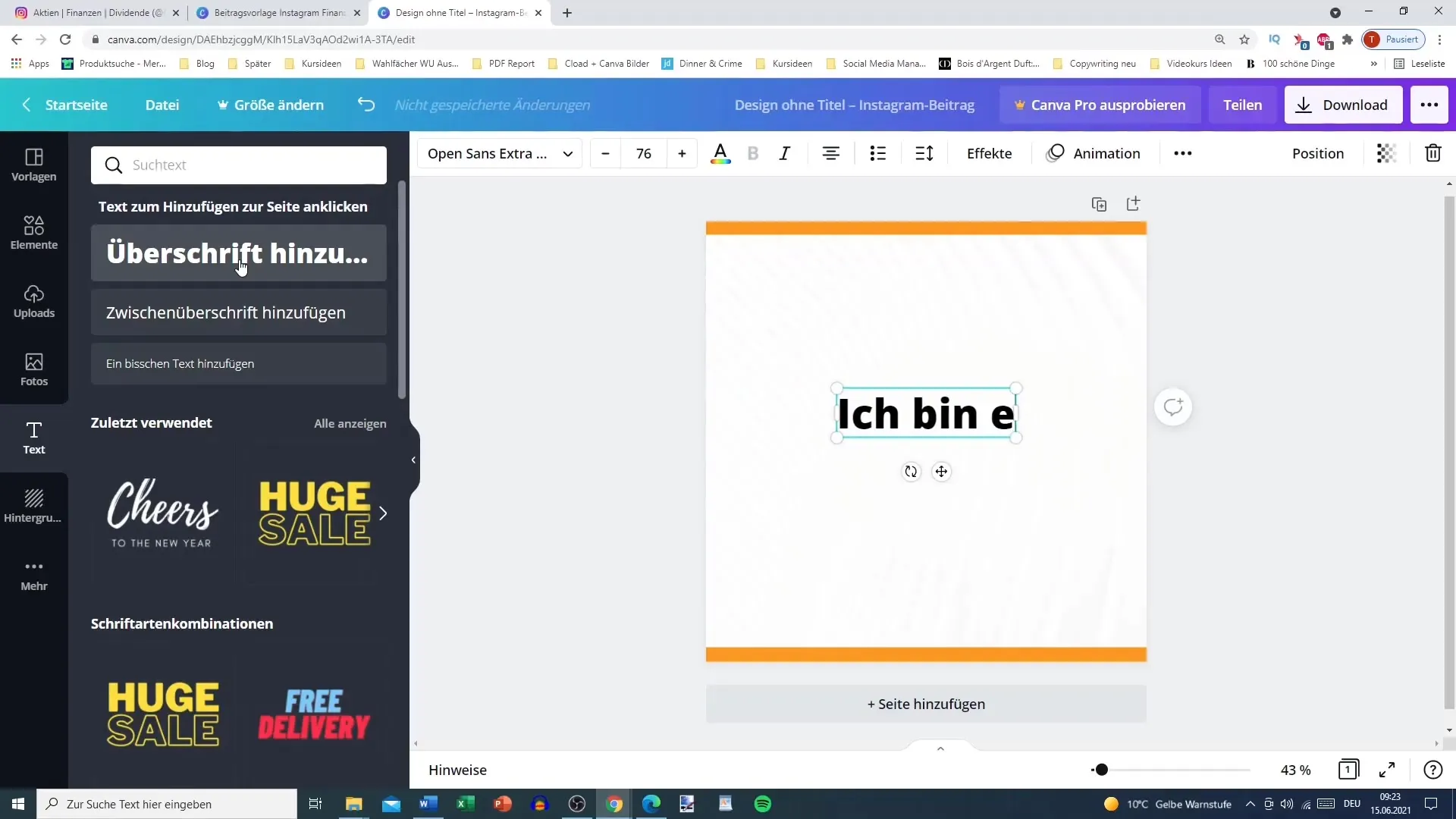This screenshot has height=819, width=1456.
Task: Open the page grid view icon
Action: pyautogui.click(x=1348, y=770)
